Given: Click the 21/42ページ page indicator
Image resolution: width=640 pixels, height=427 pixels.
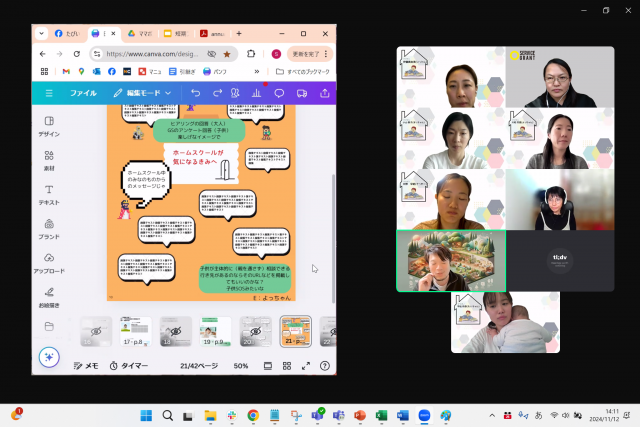Looking at the screenshot, I should [199, 366].
